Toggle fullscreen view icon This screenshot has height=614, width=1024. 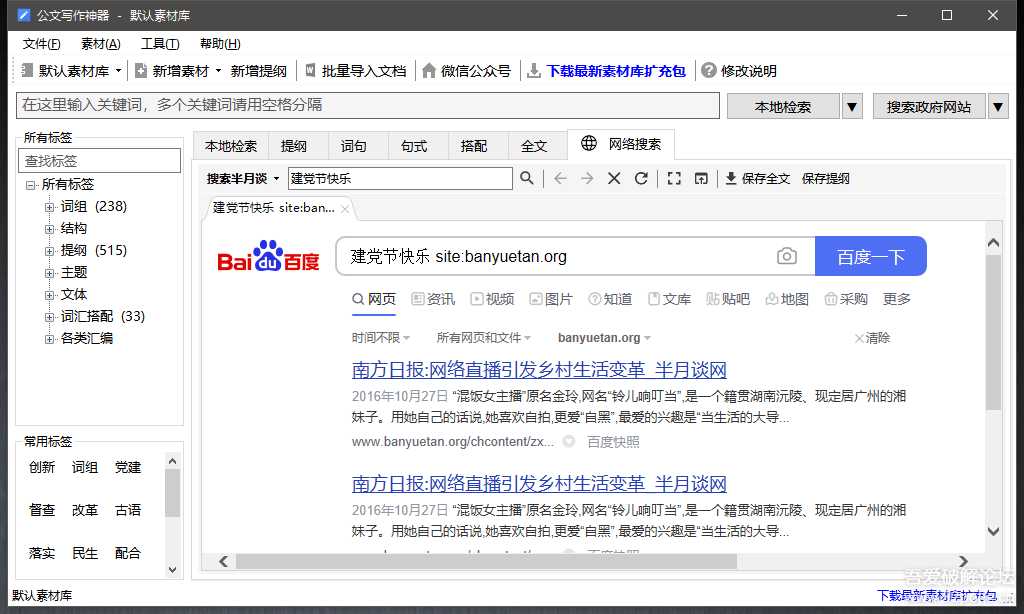point(674,178)
